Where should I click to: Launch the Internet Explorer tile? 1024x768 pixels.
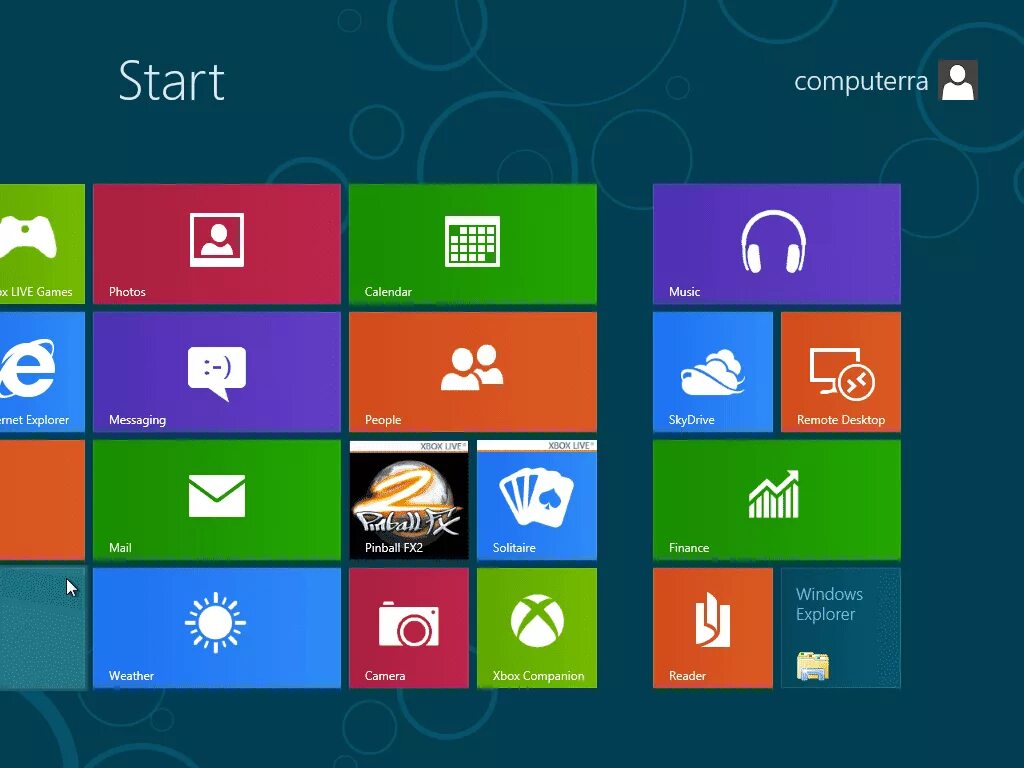pos(42,372)
